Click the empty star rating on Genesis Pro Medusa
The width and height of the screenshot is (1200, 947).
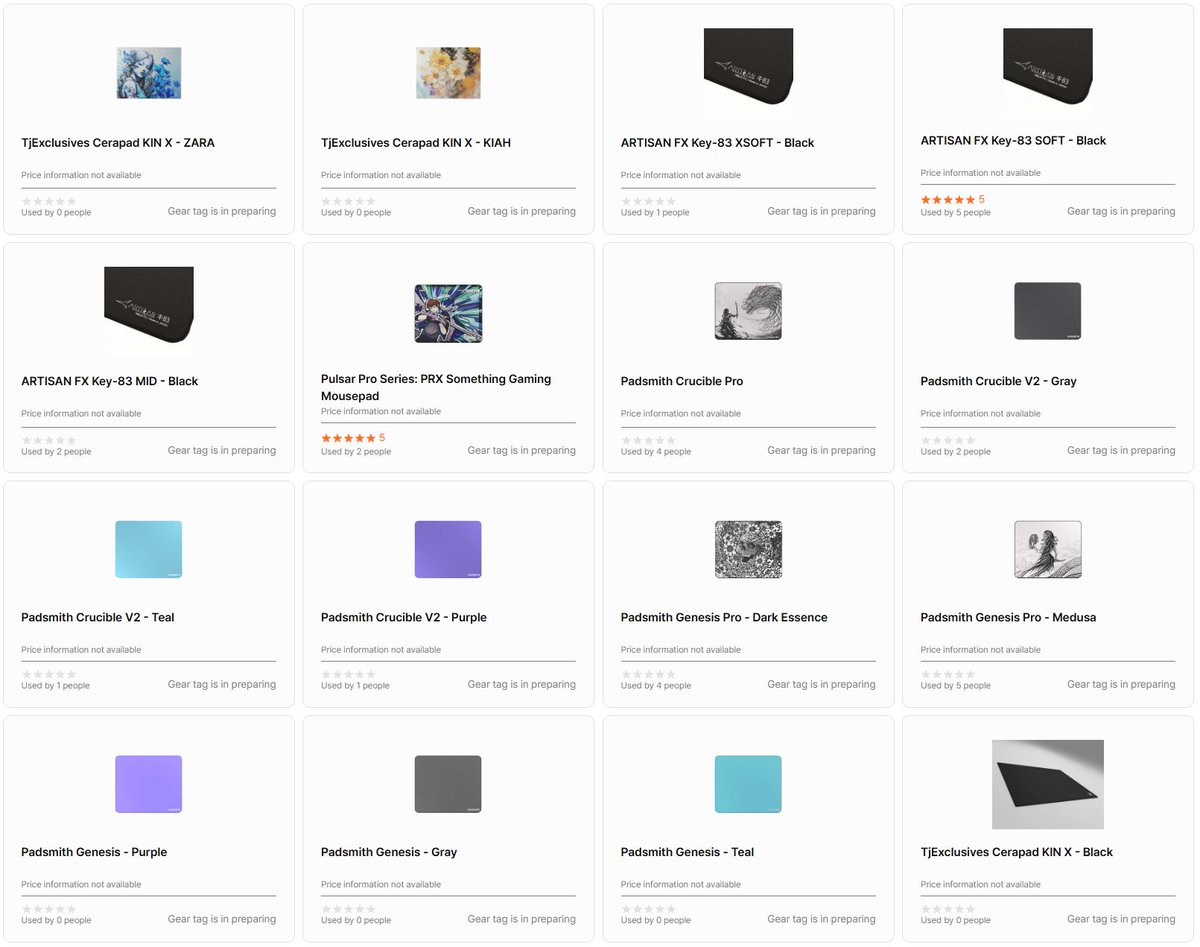click(x=948, y=674)
